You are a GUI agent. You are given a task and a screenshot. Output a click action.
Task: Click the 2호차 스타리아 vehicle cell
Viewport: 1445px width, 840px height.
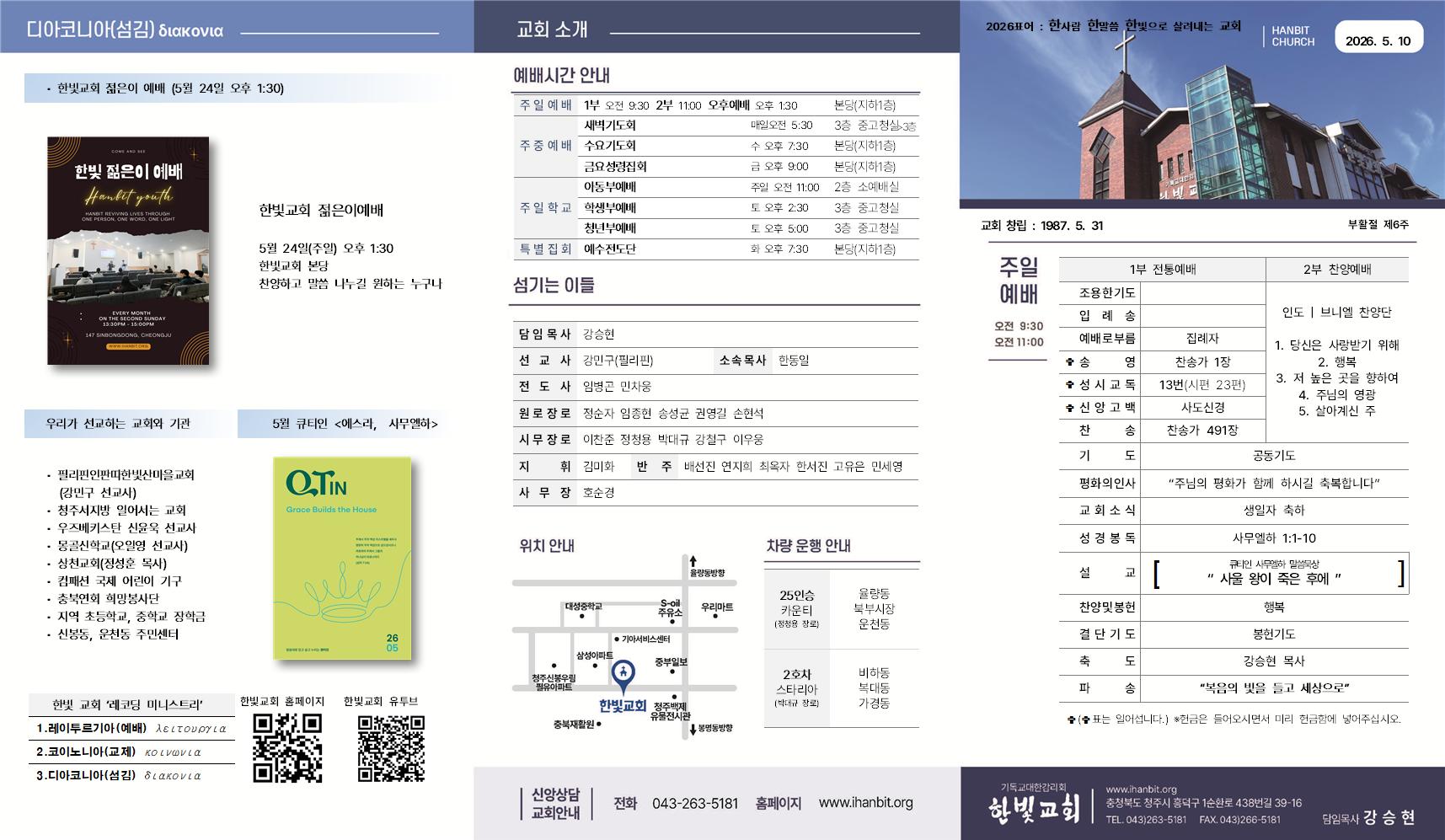tap(796, 688)
